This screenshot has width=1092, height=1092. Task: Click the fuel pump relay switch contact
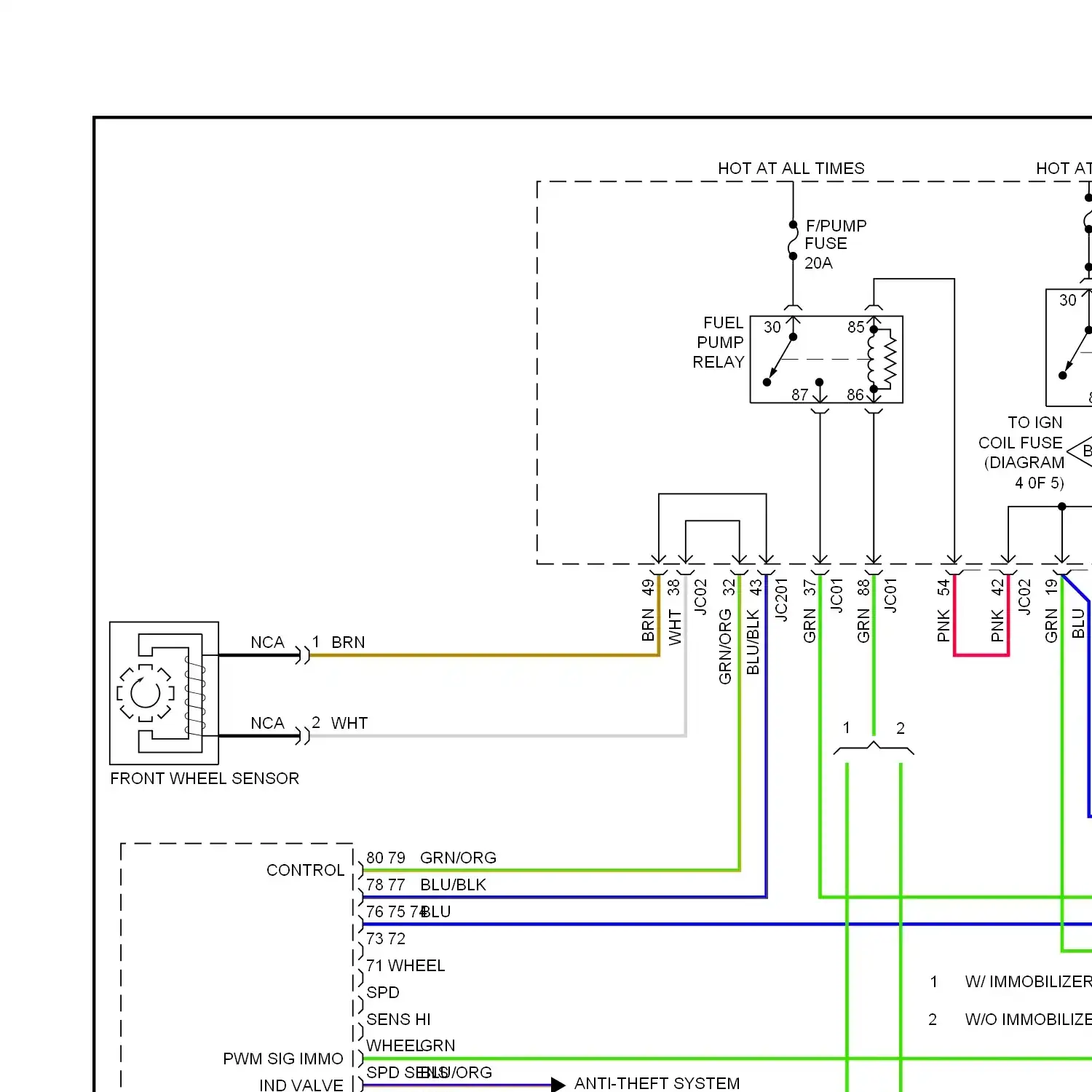tap(780, 360)
